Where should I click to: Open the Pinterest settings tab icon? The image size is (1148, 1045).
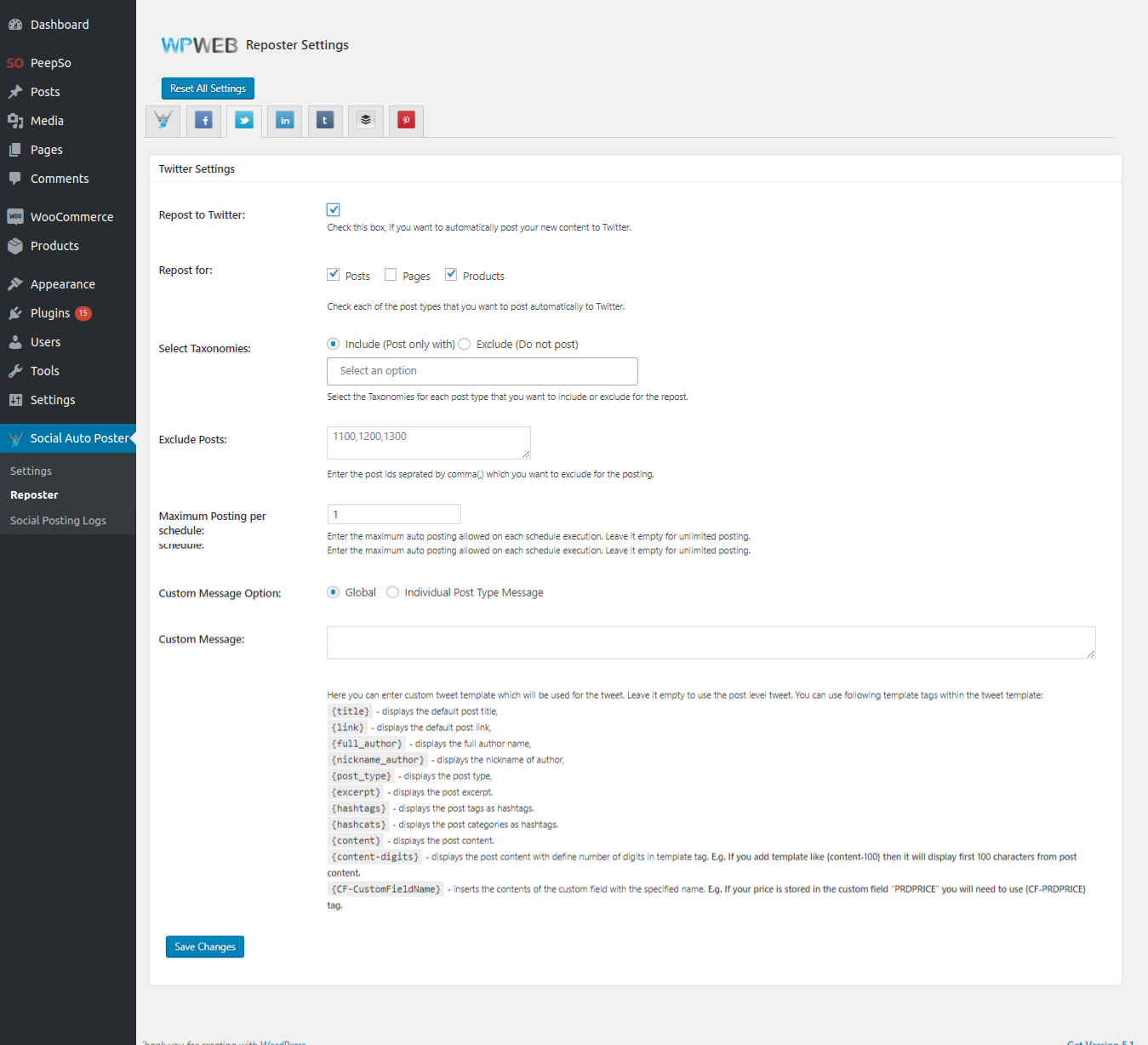406,121
